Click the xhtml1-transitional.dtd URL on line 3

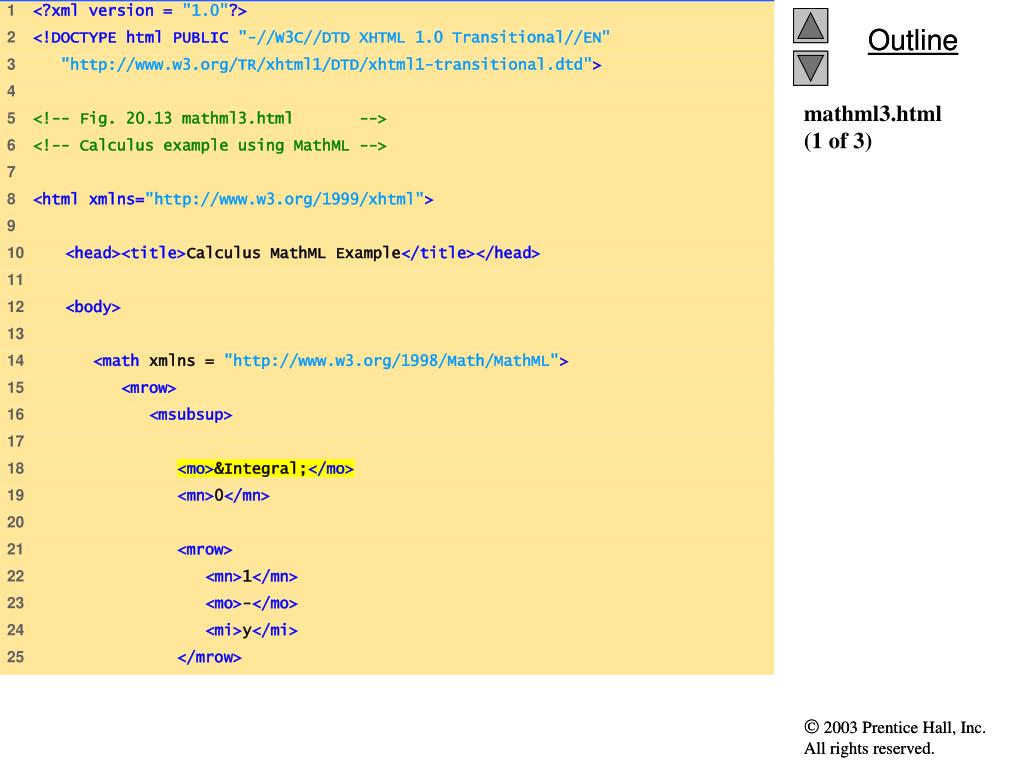[x=331, y=65]
